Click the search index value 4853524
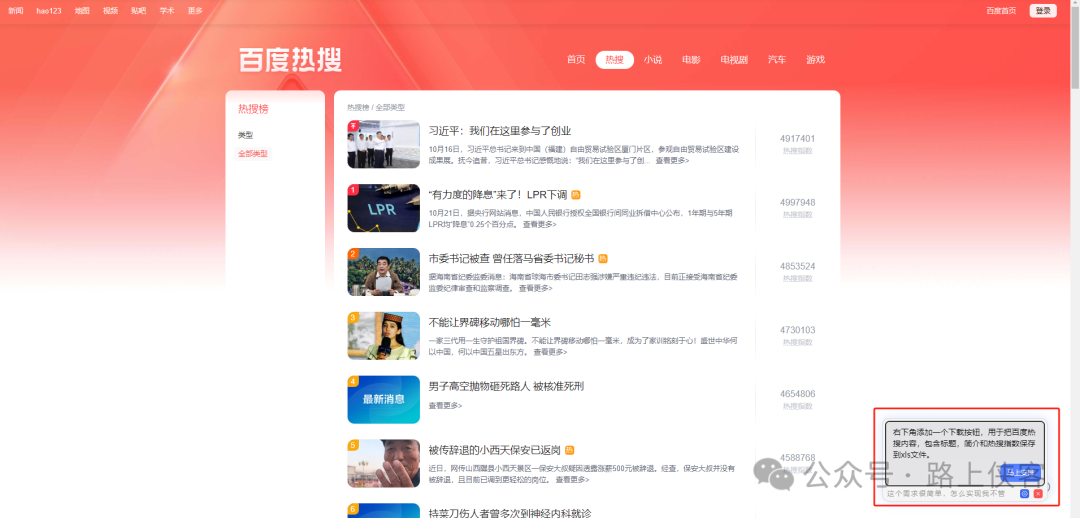 798,266
